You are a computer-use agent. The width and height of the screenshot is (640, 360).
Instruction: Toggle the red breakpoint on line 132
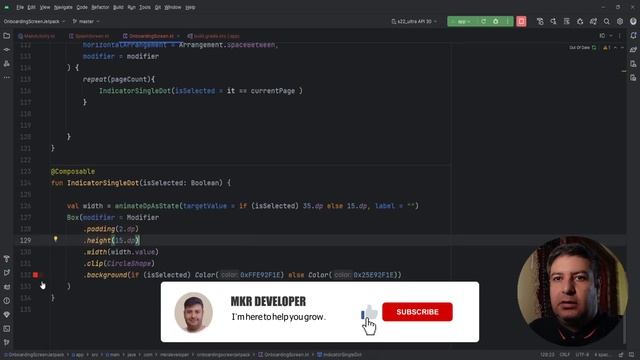coord(36,275)
